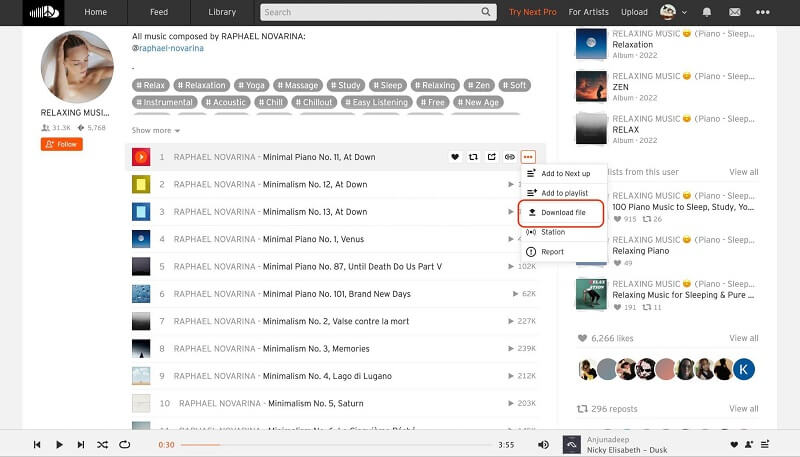Select the # Sleep tag
Screen dimensions: 800x457
[x=387, y=85]
